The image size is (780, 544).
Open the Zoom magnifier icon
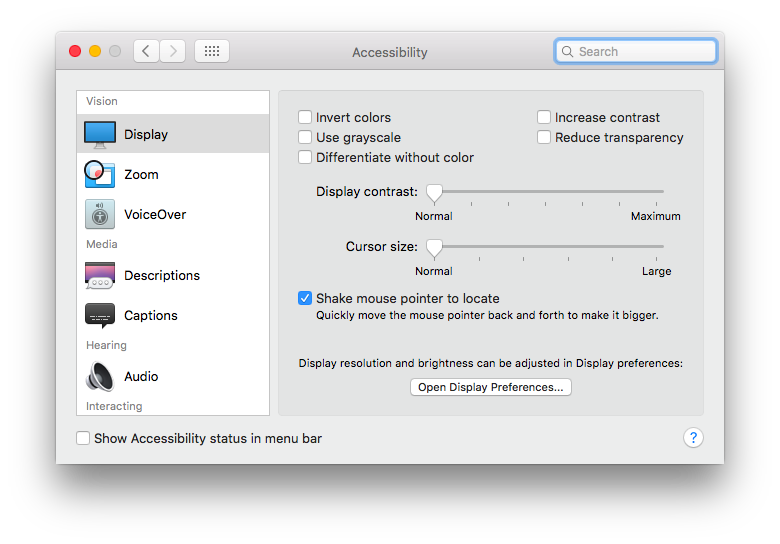click(x=100, y=174)
